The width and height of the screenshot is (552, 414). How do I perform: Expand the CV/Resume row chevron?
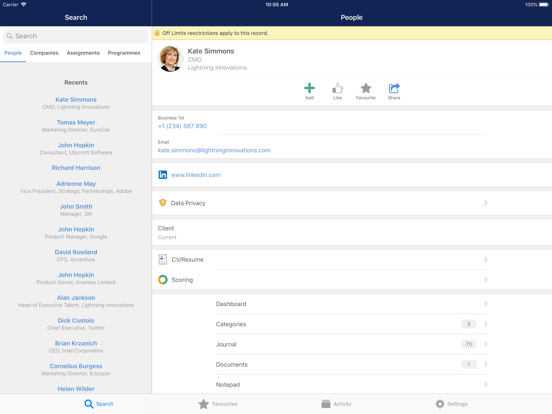click(485, 259)
